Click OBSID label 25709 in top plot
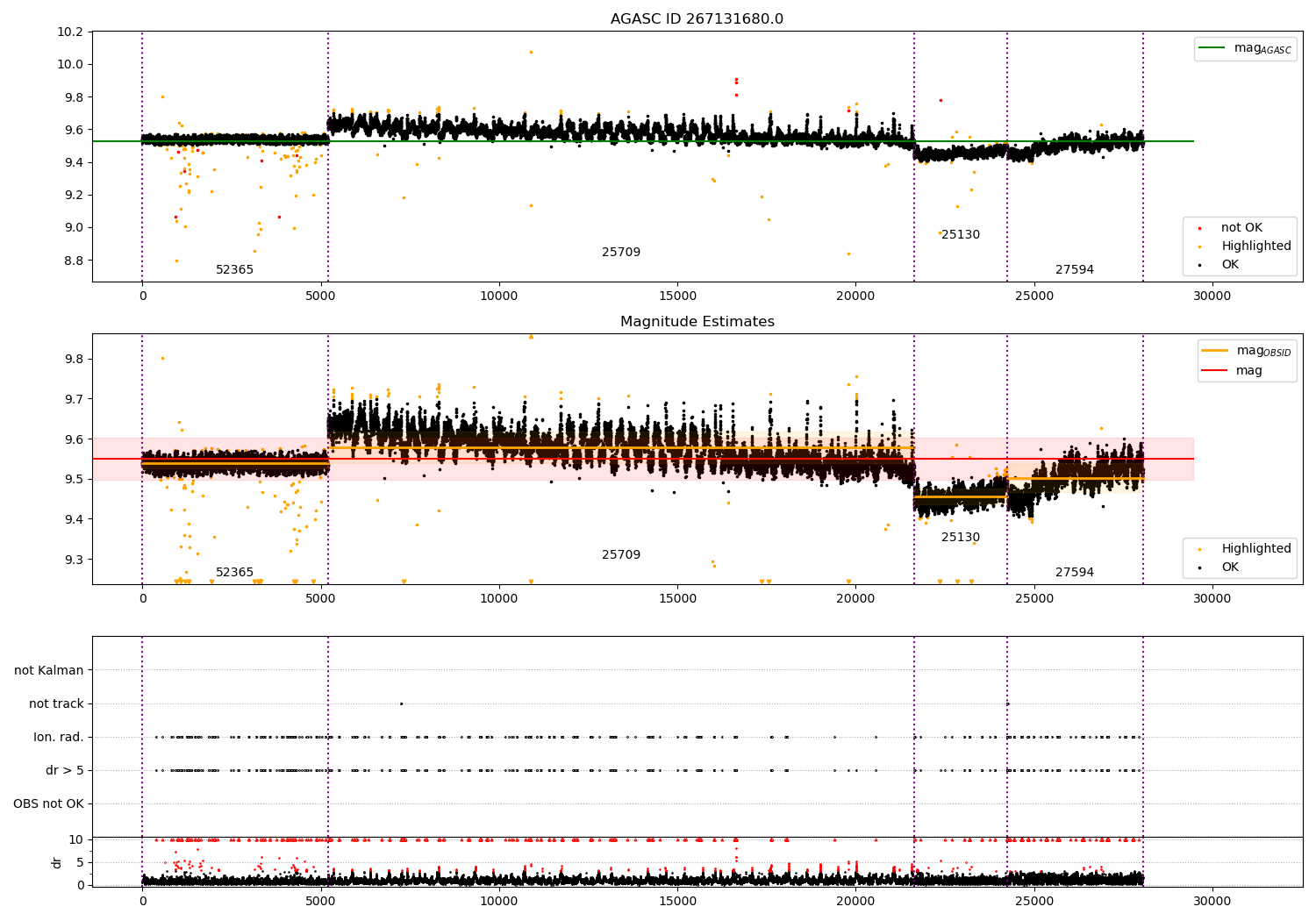The image size is (1316, 921). [621, 253]
